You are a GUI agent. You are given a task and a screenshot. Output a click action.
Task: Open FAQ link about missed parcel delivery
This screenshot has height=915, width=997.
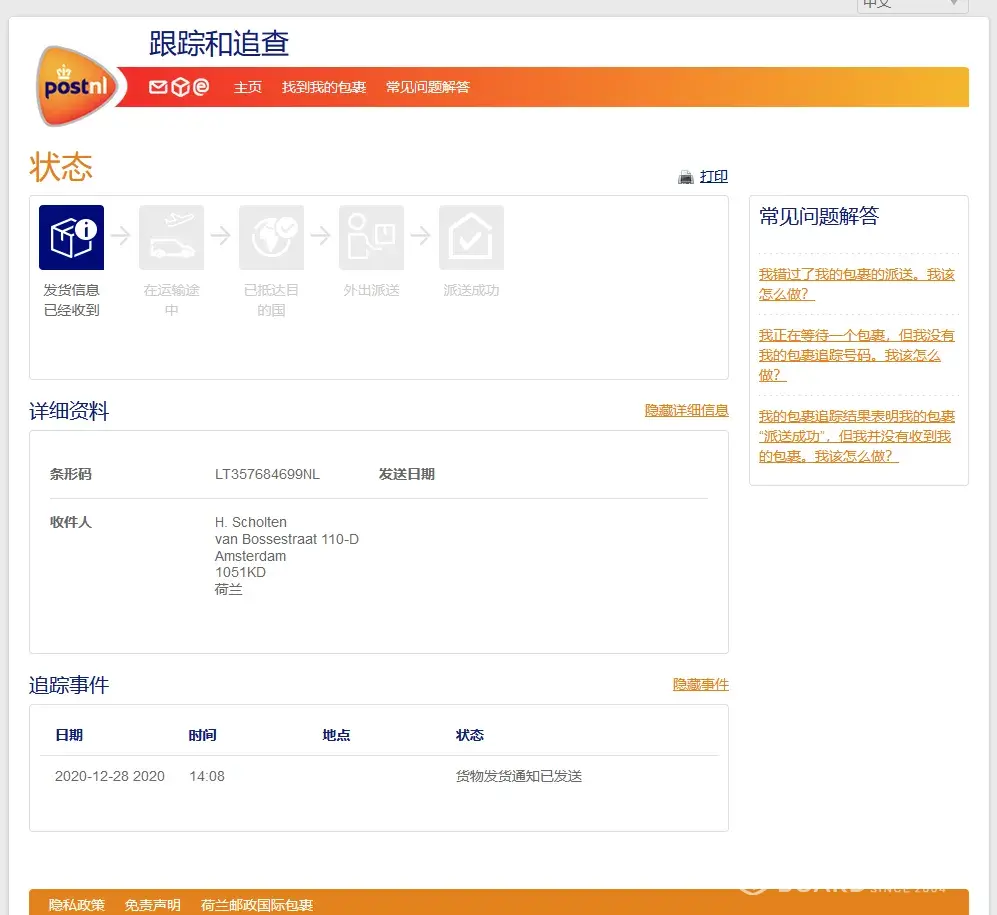[x=856, y=284]
